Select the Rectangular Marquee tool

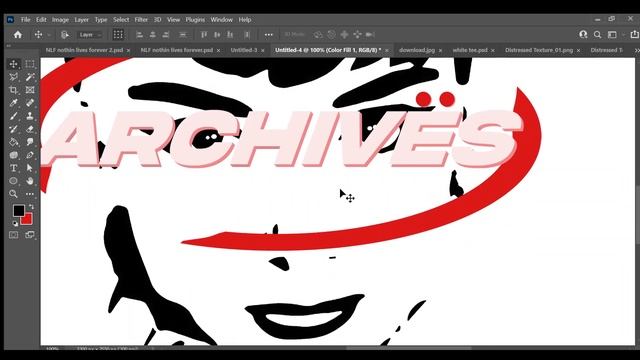30,64
